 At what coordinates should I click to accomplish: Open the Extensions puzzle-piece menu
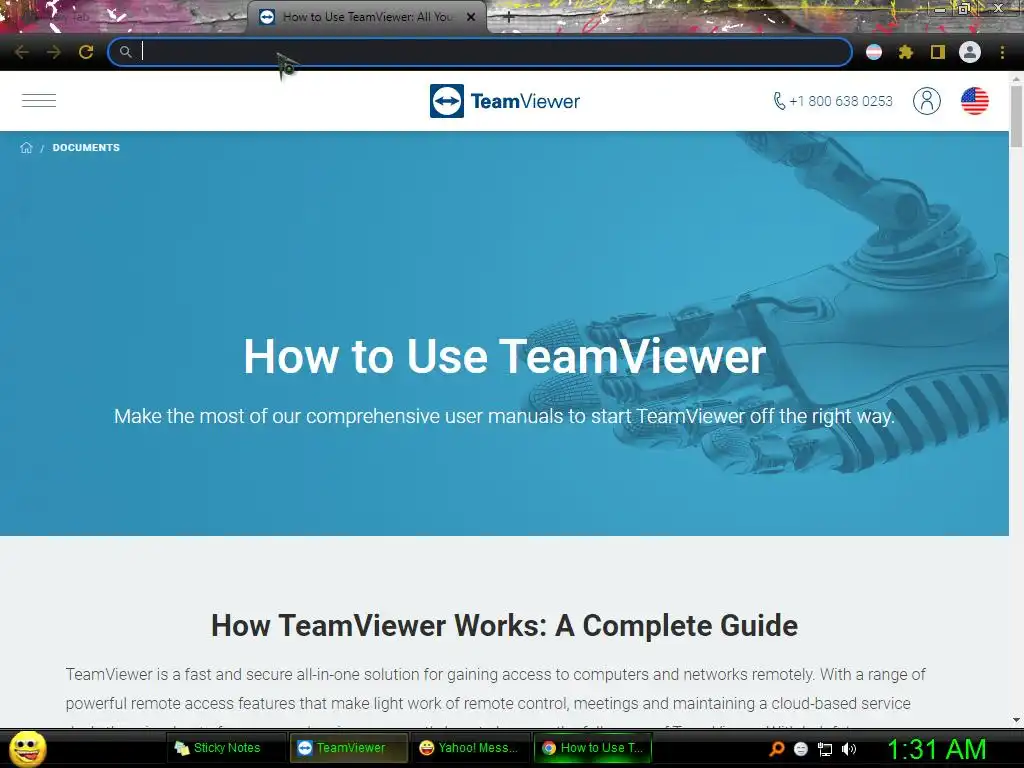[906, 52]
